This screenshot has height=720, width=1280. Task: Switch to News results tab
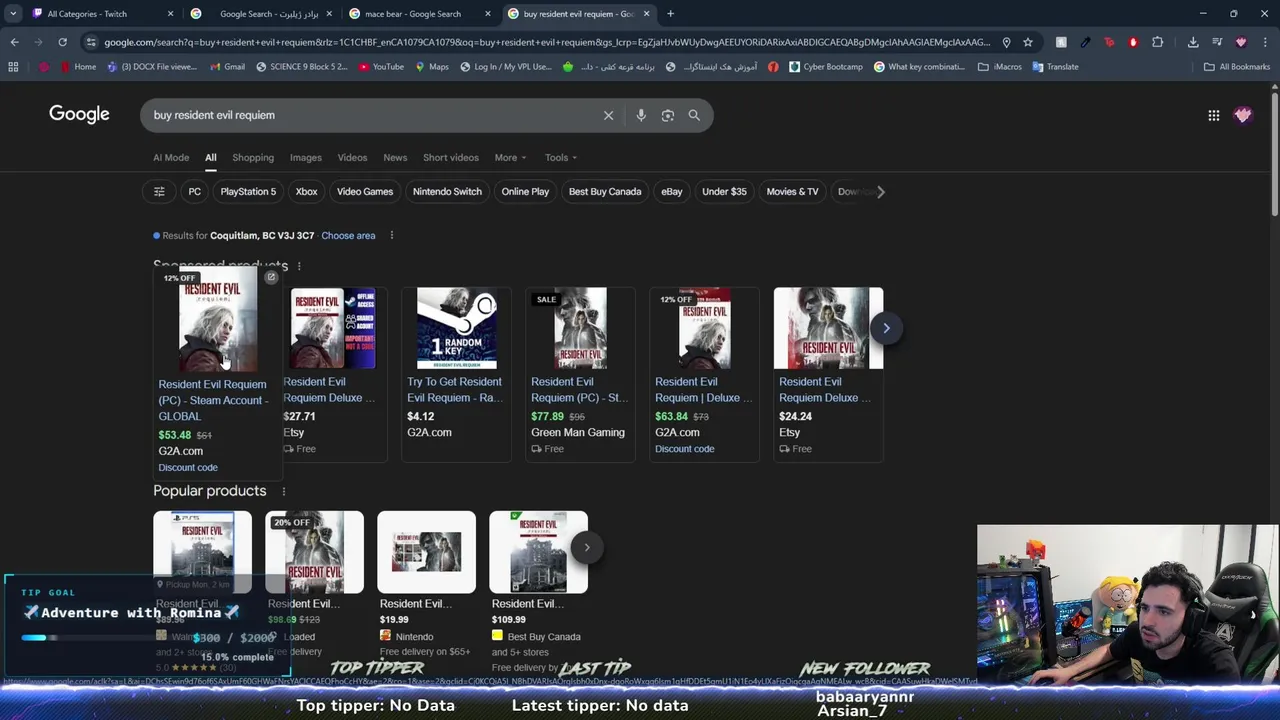pos(395,157)
